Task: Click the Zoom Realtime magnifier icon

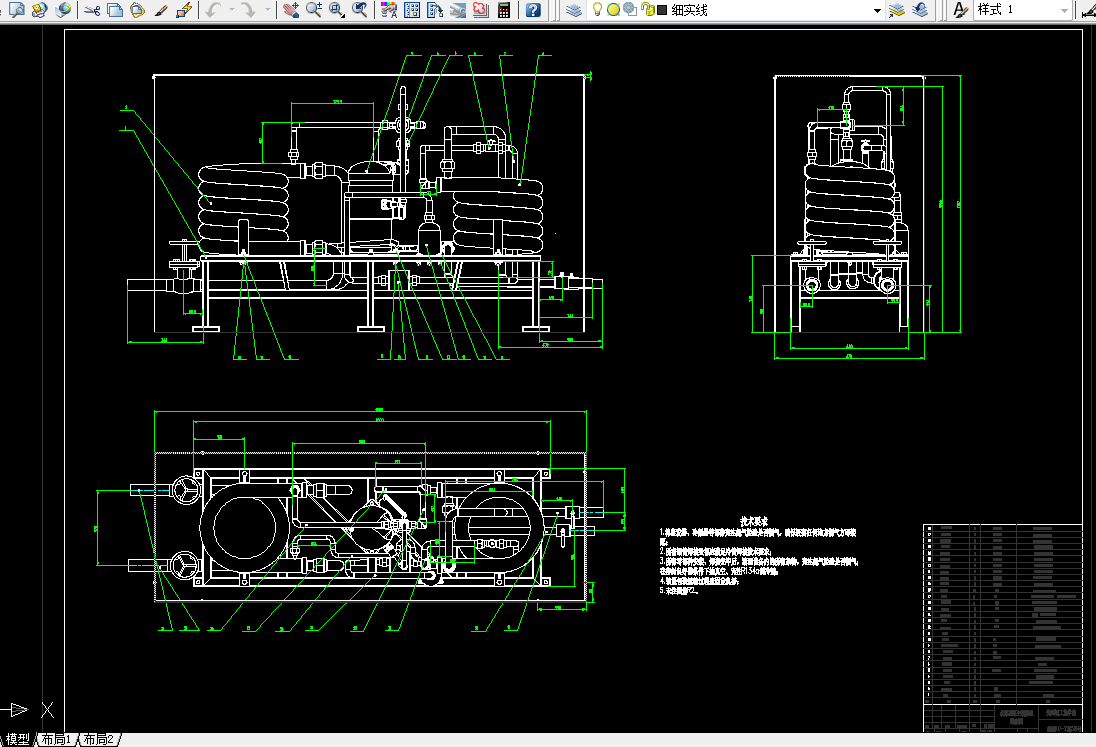Action: (314, 10)
